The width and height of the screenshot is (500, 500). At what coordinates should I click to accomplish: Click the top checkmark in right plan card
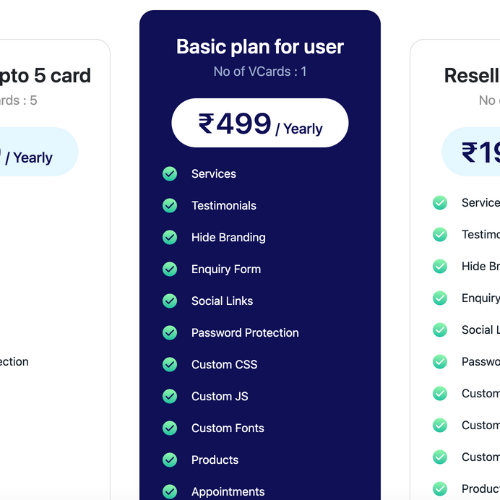440,203
